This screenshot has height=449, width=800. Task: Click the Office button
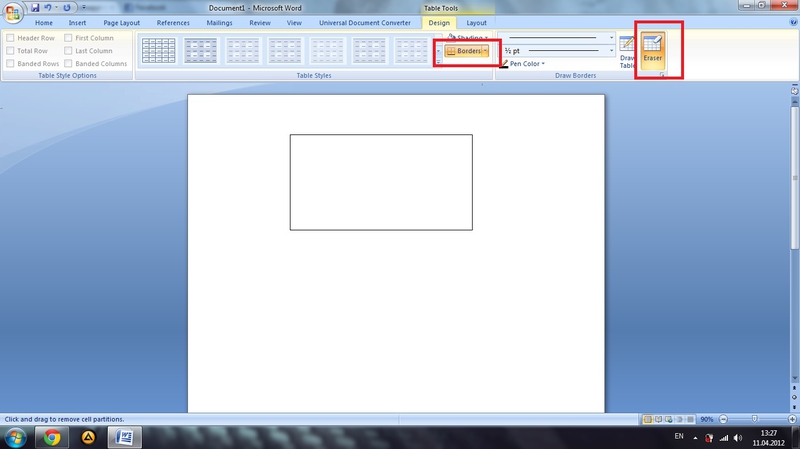coord(13,13)
